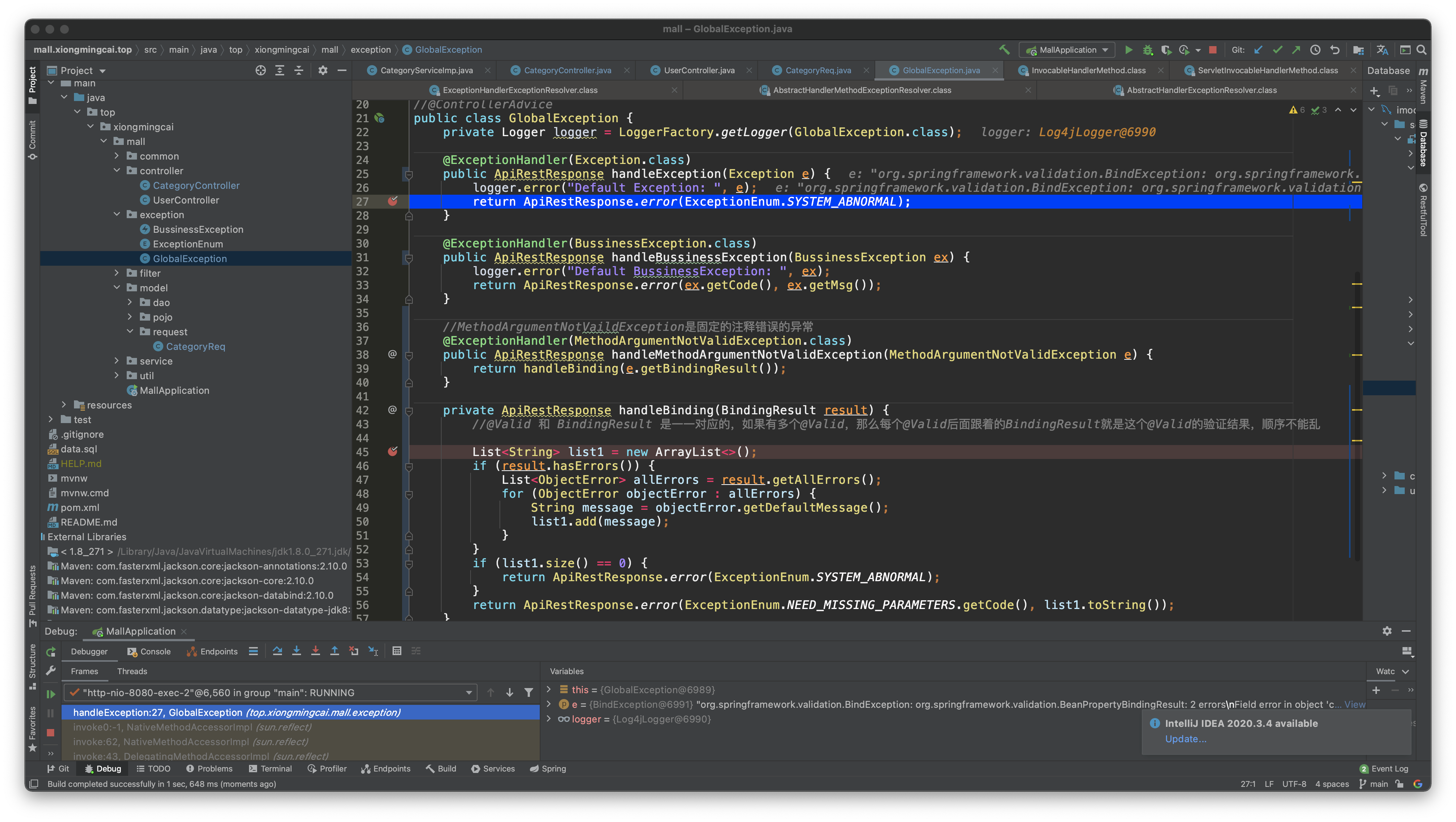Open InvocableHandlerMethod.class tab
Screen dimensions: 1456x822
point(1088,70)
